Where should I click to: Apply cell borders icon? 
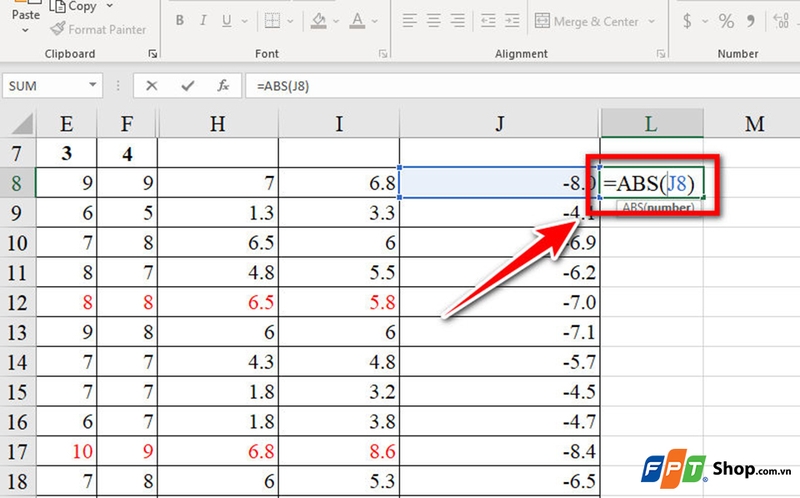pyautogui.click(x=272, y=21)
